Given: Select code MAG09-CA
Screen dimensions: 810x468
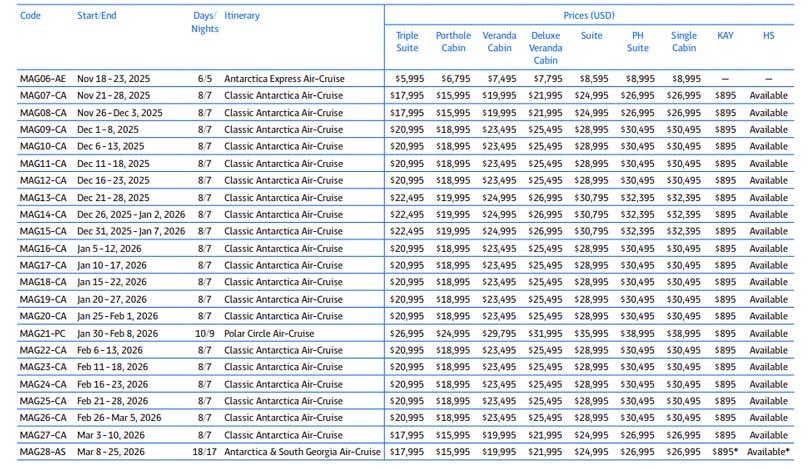Looking at the screenshot, I should click(43, 130).
